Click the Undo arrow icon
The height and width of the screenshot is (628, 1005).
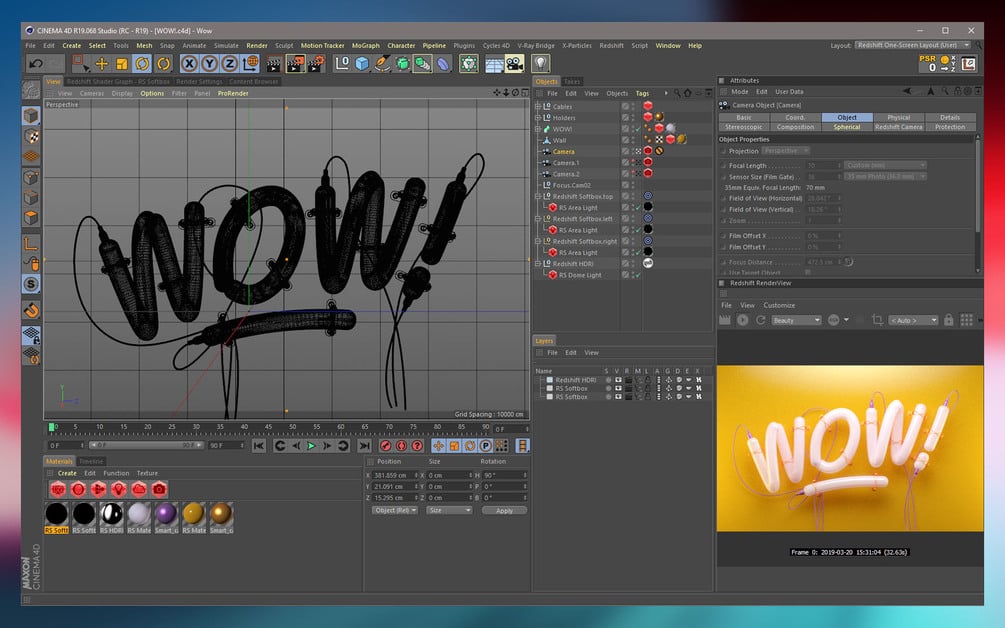36,63
